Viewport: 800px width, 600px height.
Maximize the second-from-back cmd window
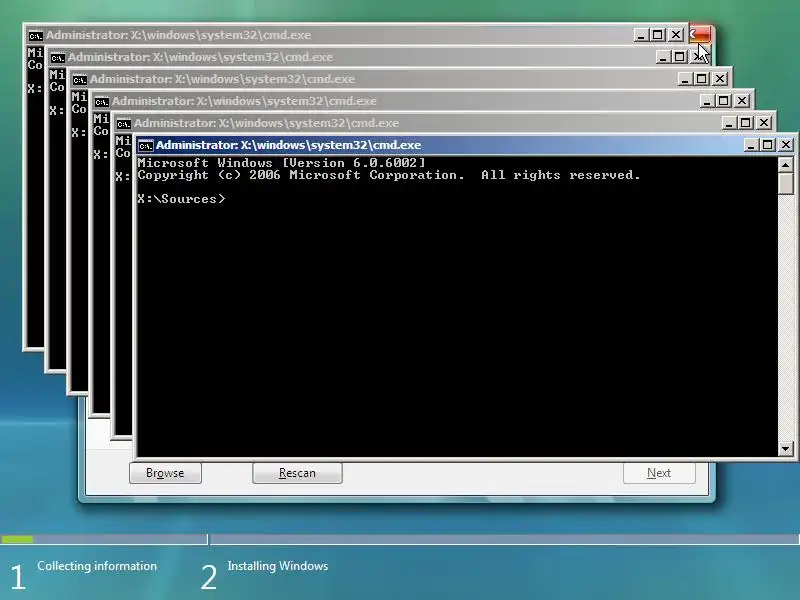680,57
